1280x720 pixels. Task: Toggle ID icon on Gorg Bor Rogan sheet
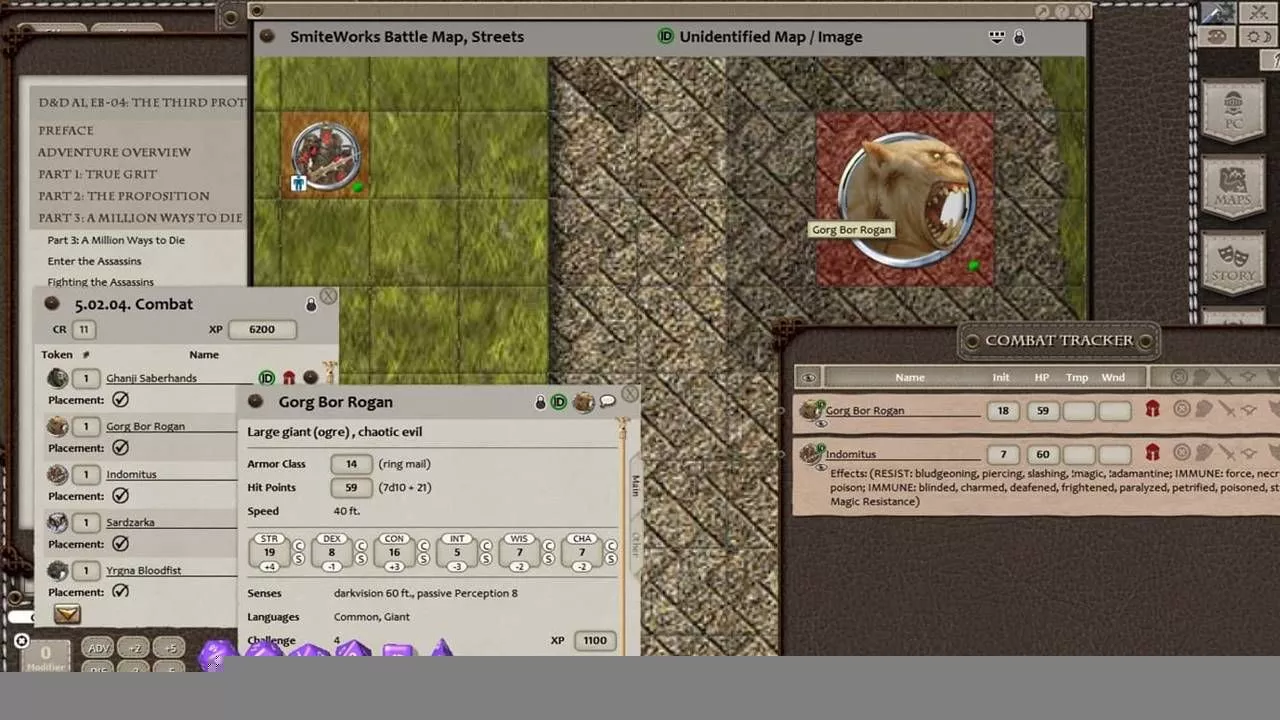[559, 402]
